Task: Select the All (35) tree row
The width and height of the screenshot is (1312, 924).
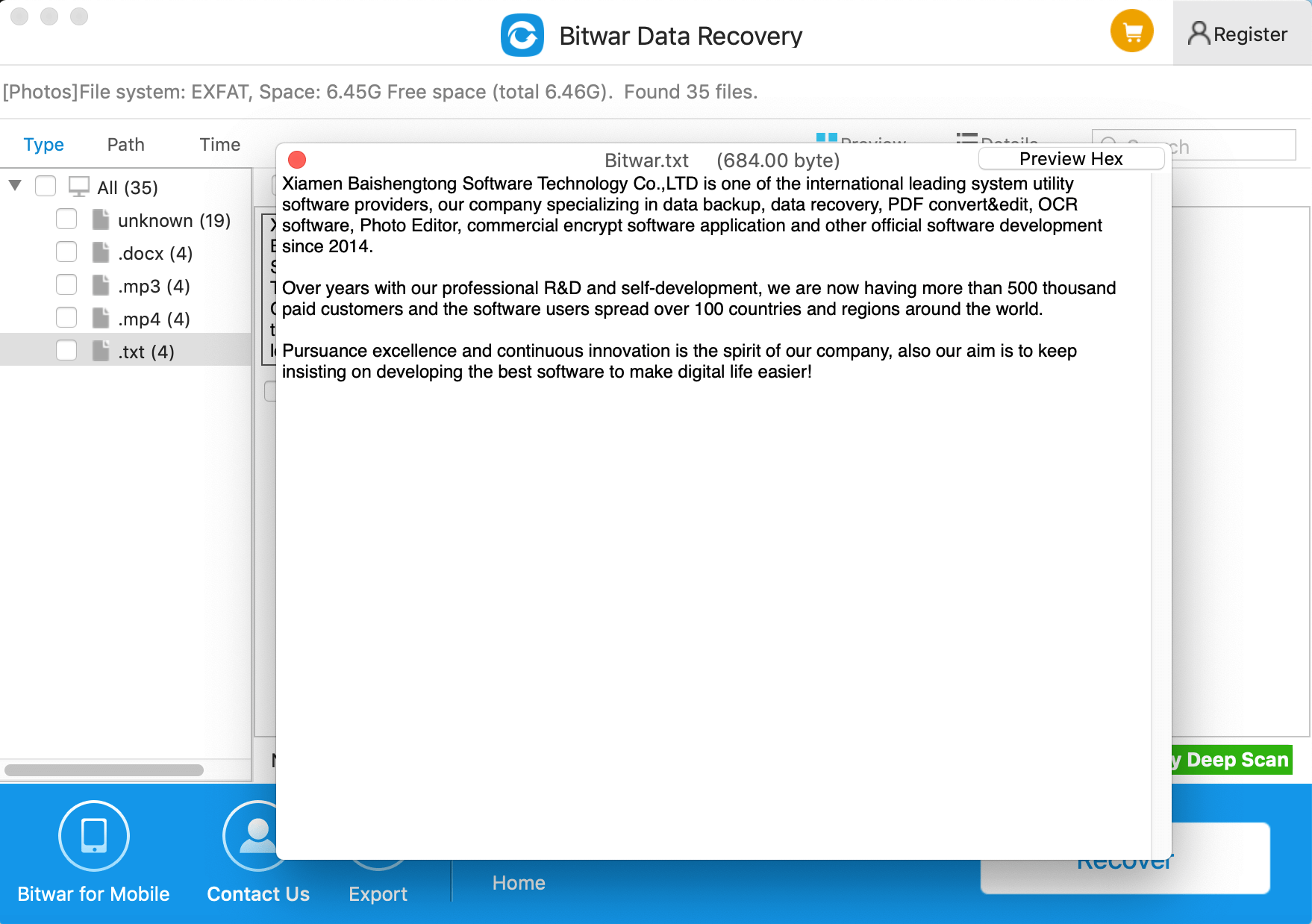Action: point(125,187)
